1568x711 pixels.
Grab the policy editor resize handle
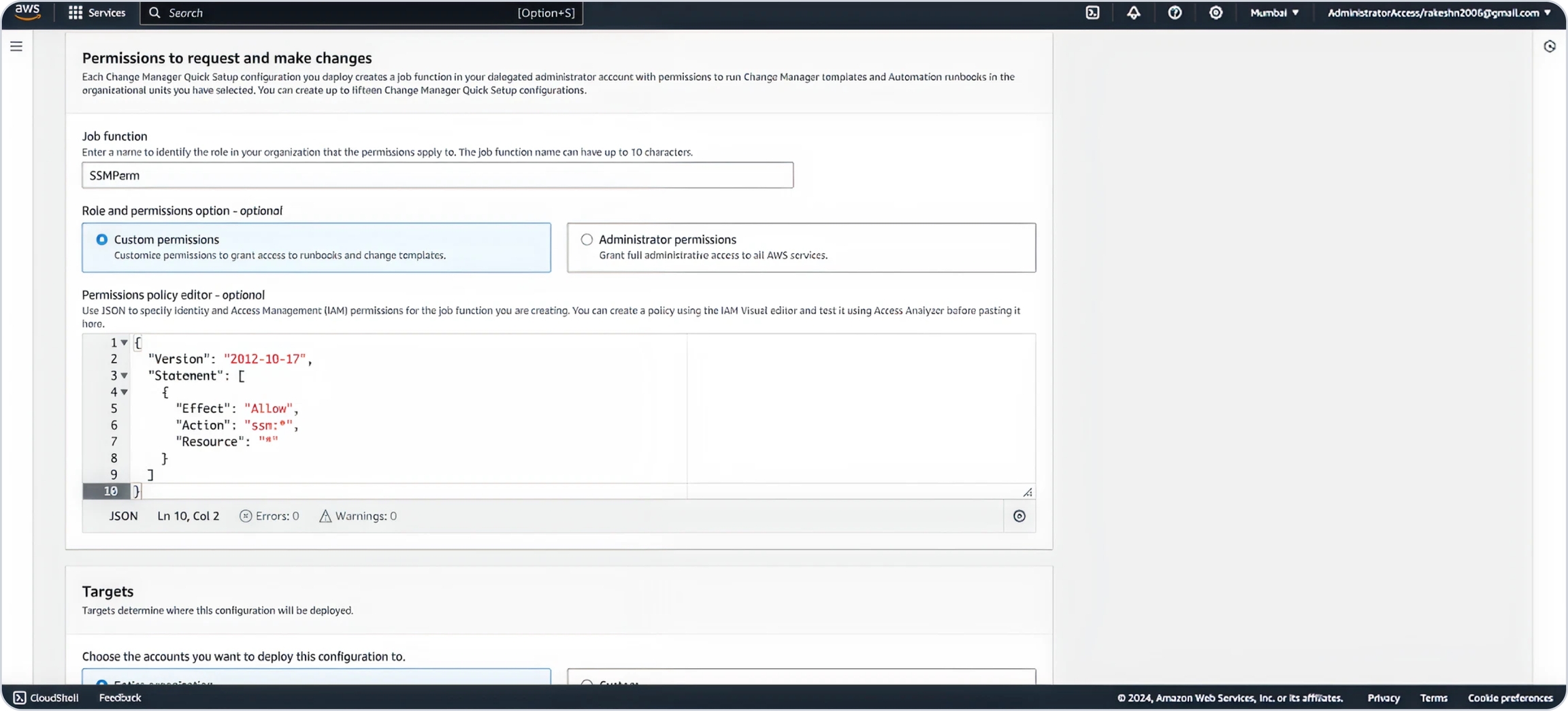tap(1028, 492)
